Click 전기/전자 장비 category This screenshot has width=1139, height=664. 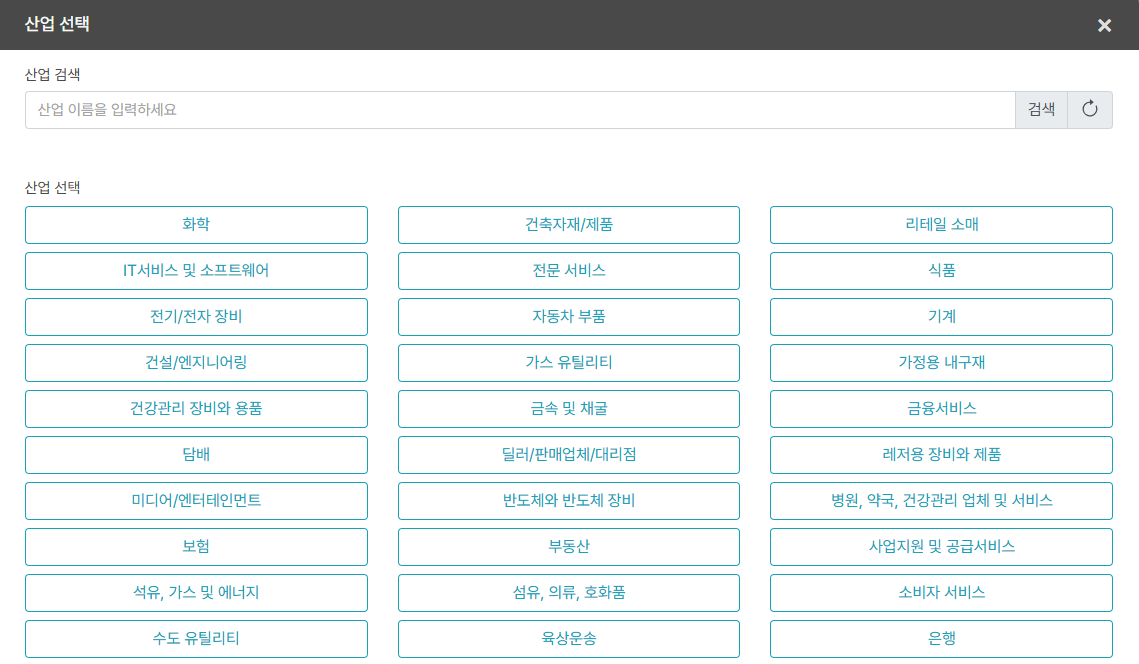tap(196, 317)
